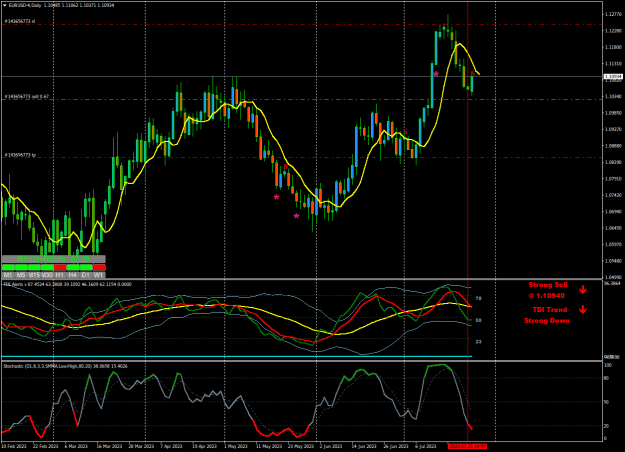Click the green H4 signal box
Screen dimensions: 625x452
point(73,267)
